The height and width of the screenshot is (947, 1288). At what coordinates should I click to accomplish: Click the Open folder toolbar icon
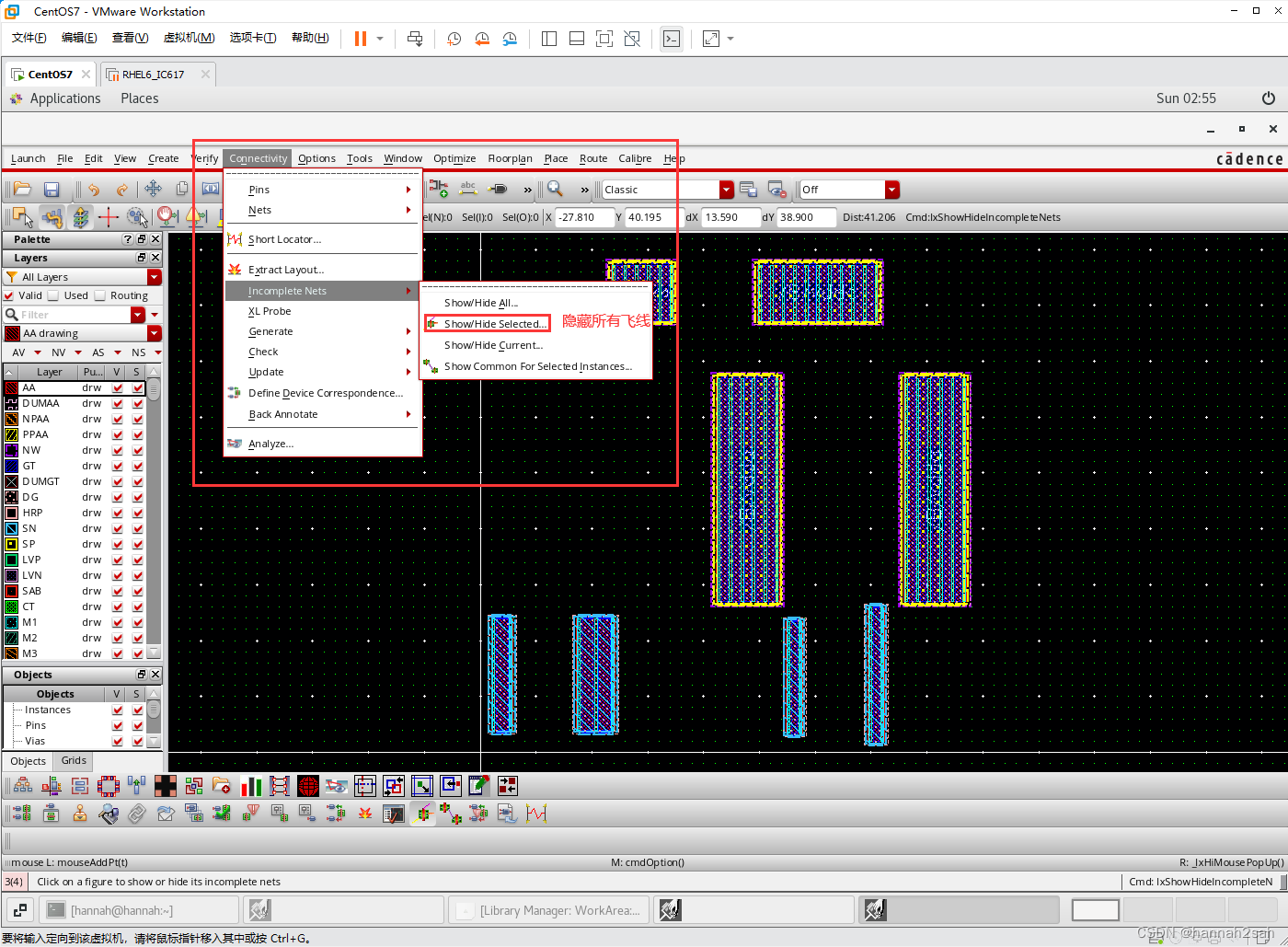(x=23, y=190)
